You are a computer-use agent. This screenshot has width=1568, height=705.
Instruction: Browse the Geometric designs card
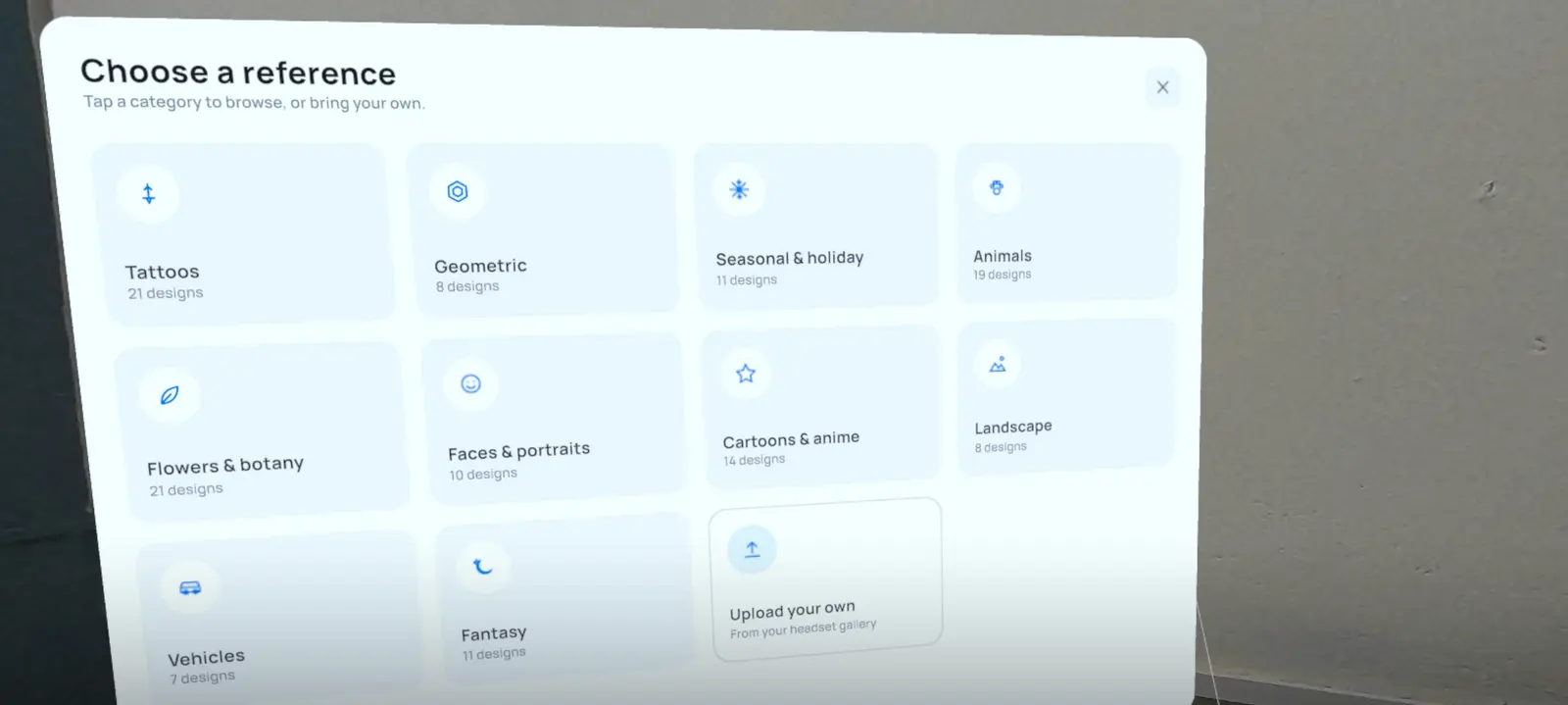pos(545,230)
